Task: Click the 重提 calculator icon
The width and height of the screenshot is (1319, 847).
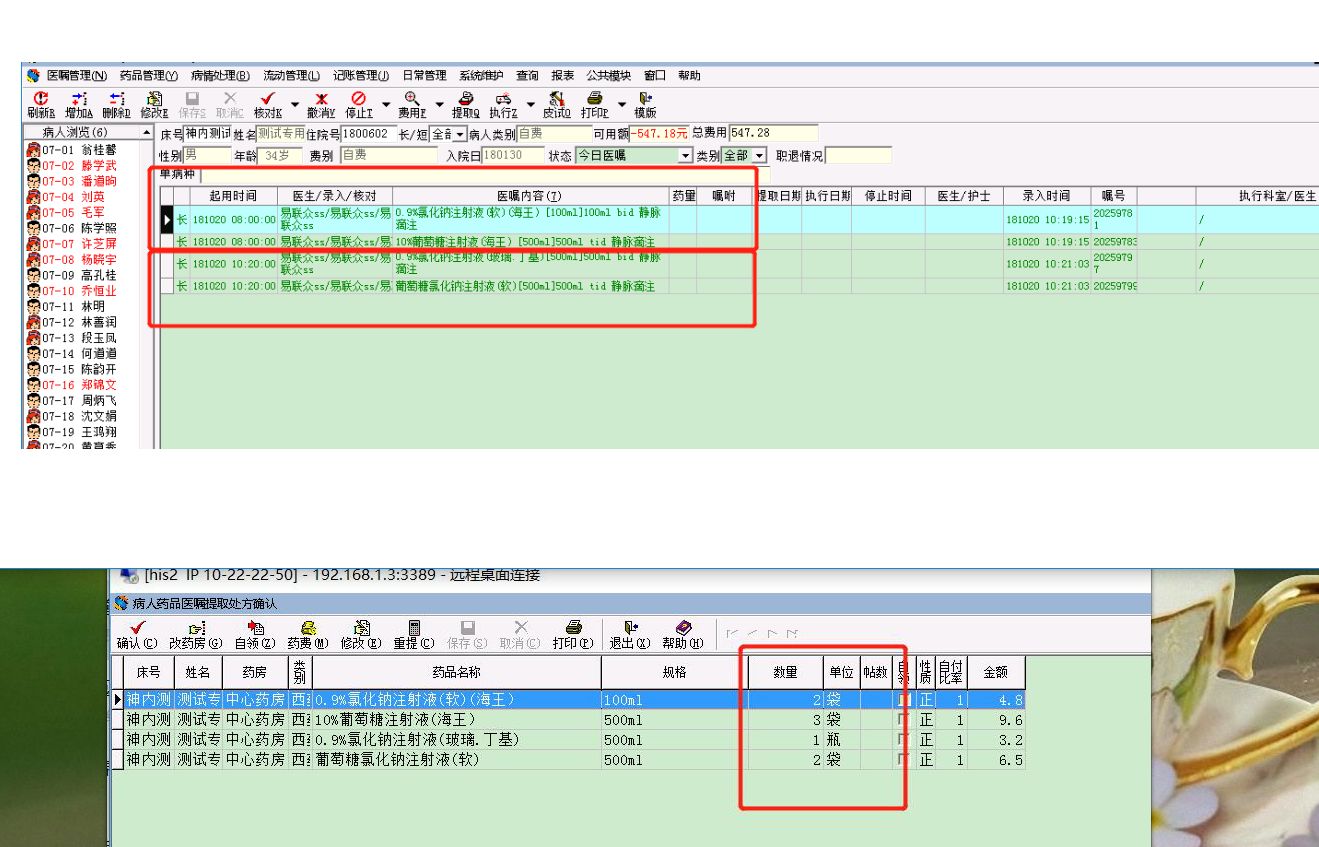Action: [x=414, y=627]
